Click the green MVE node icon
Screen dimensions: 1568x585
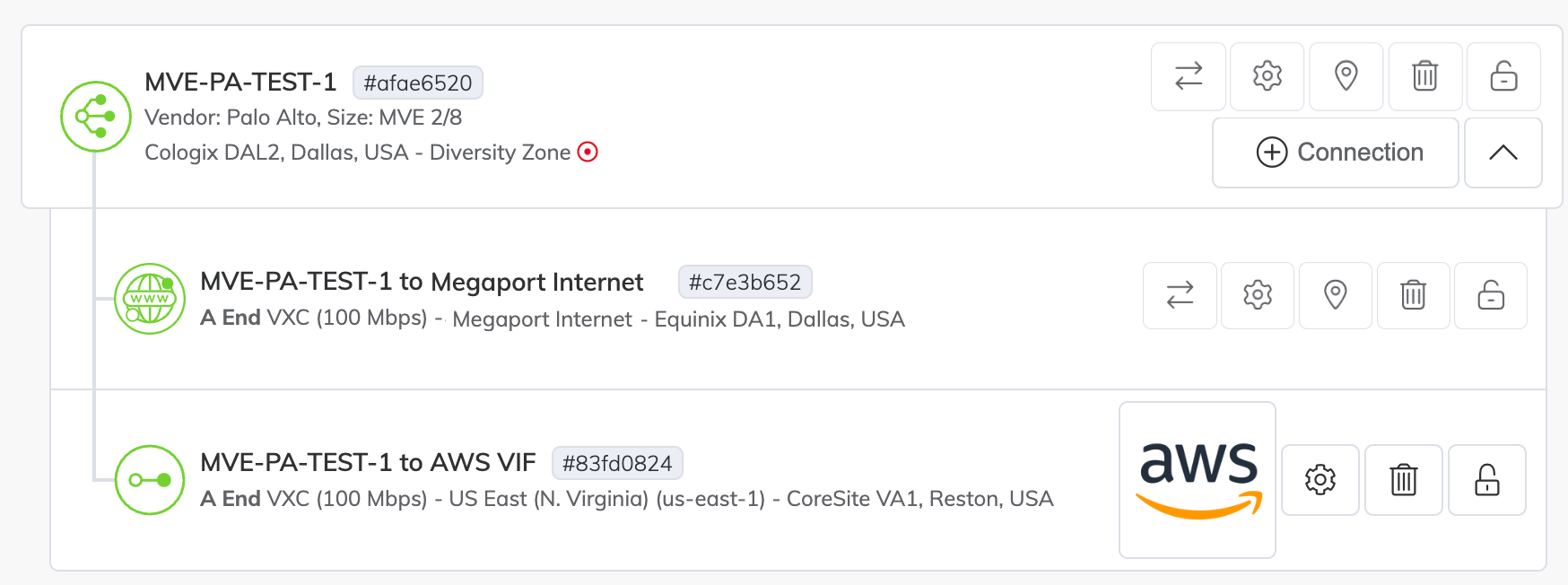coord(96,117)
